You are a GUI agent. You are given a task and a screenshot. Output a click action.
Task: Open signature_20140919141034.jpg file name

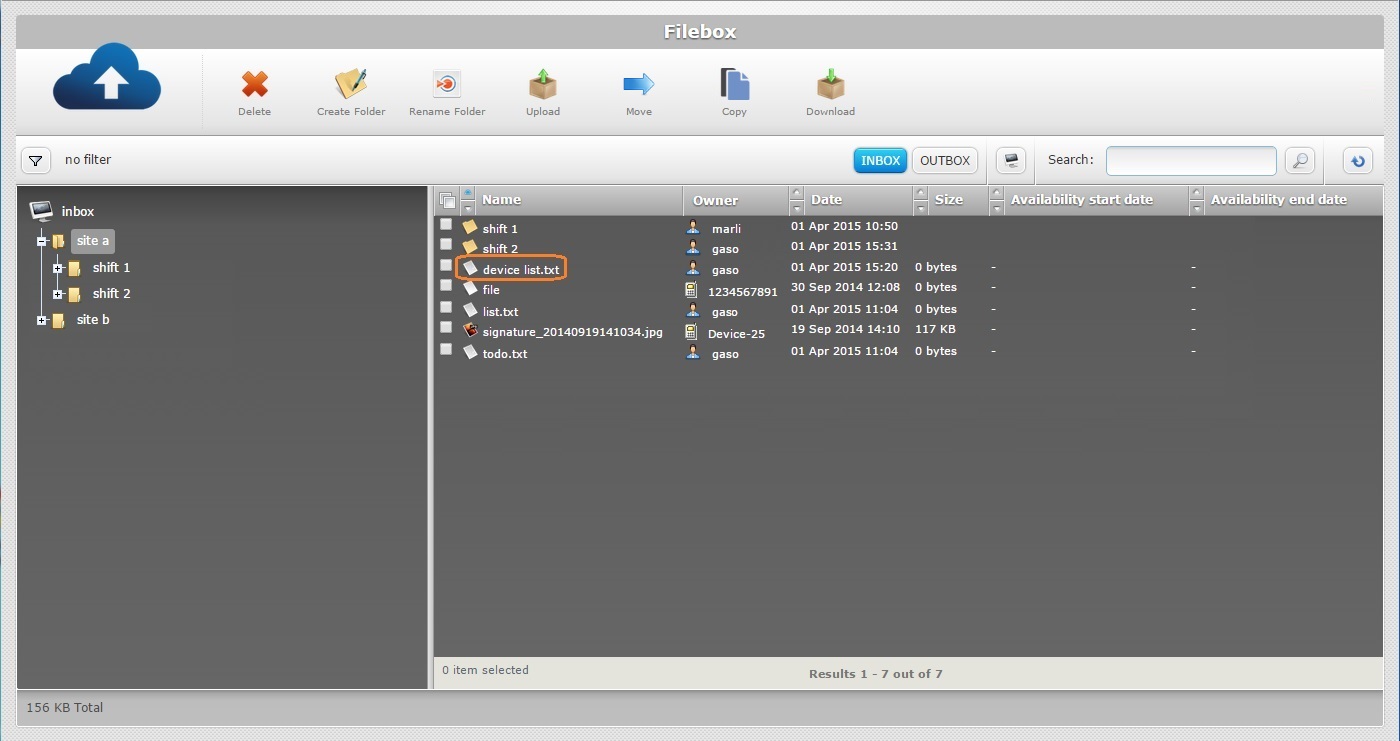coord(572,332)
